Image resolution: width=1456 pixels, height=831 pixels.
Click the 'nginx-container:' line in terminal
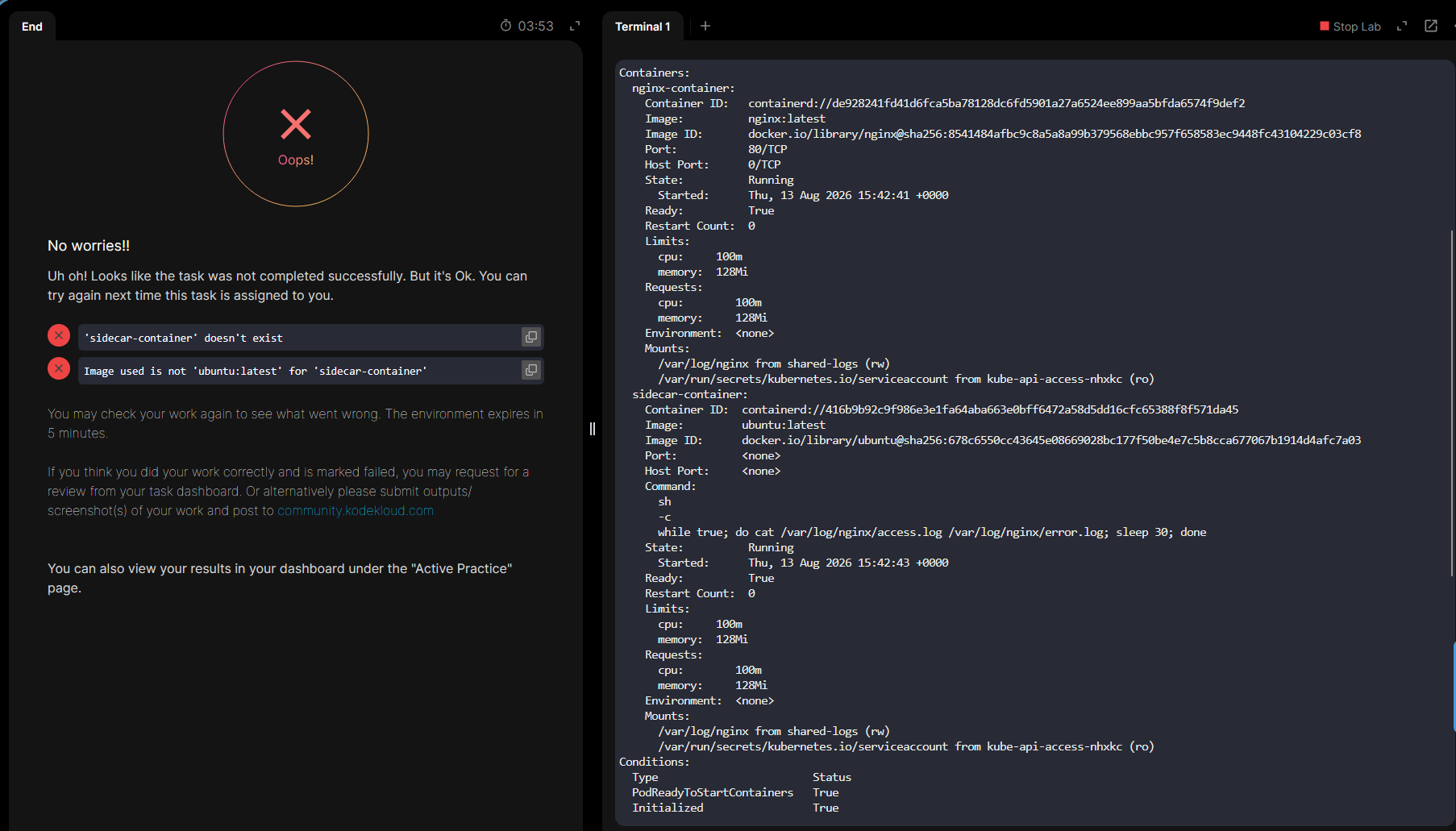684,88
